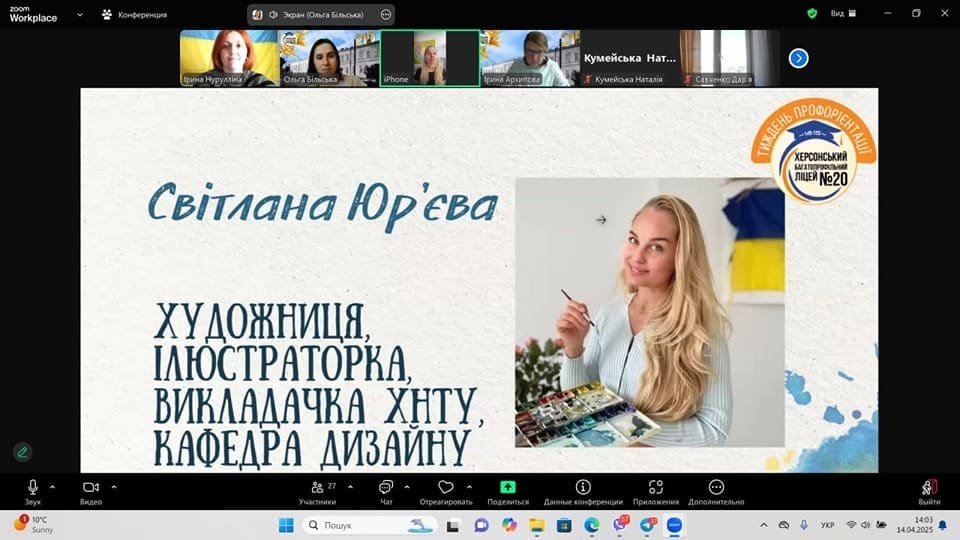Open the Приложения apps icon

point(655,488)
